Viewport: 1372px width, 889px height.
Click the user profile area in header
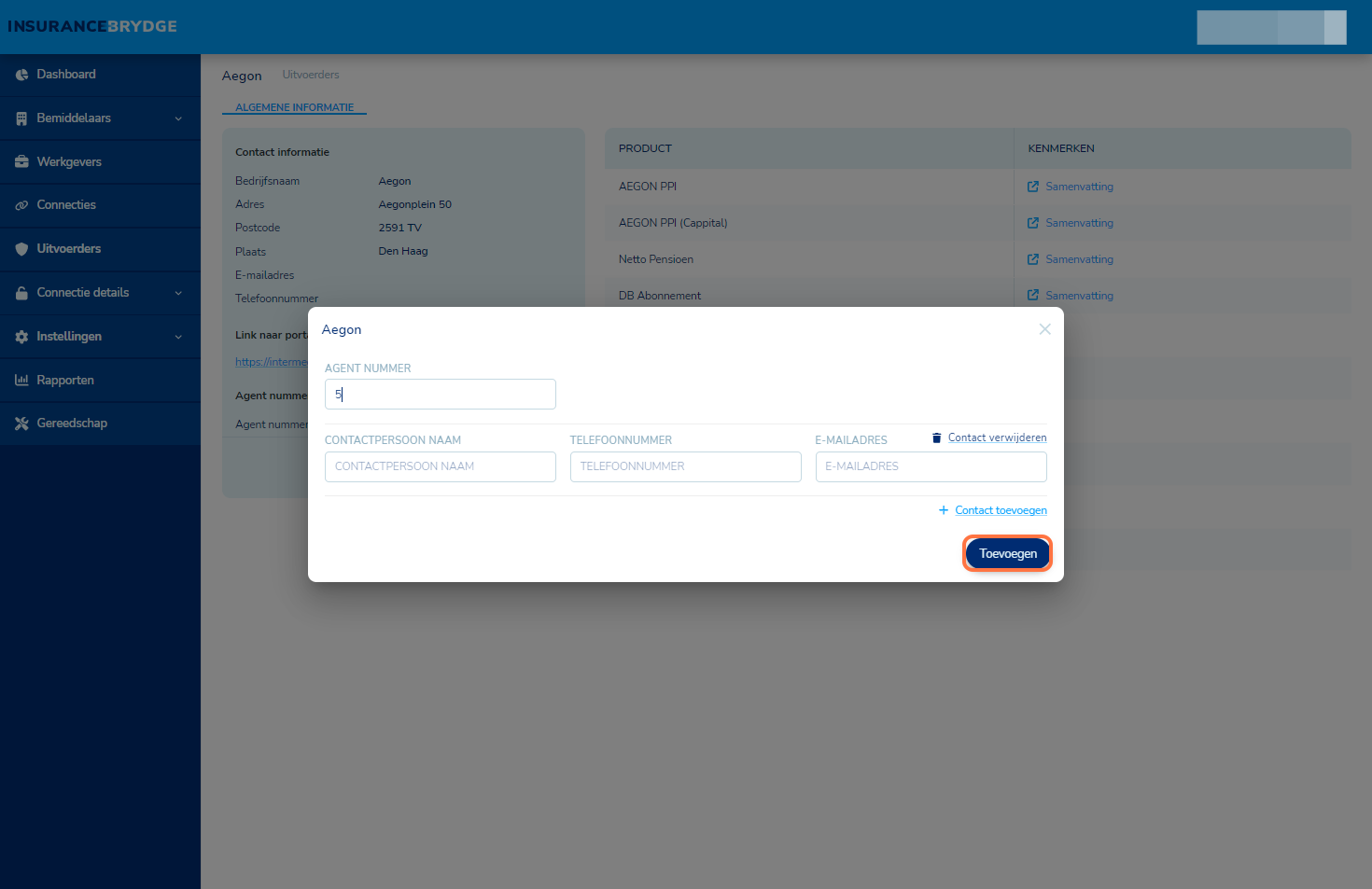click(1271, 27)
